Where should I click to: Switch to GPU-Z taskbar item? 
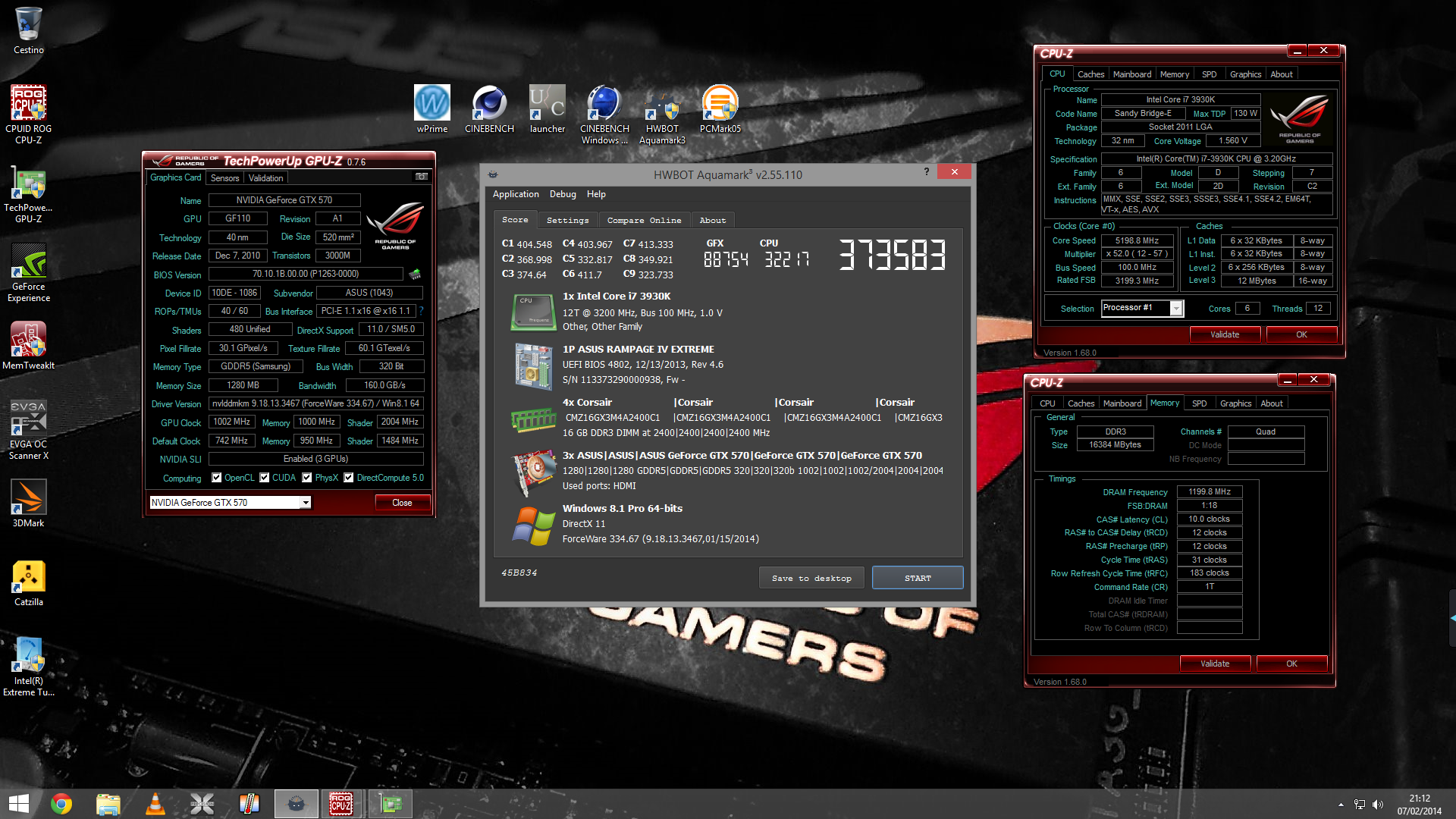coord(391,804)
